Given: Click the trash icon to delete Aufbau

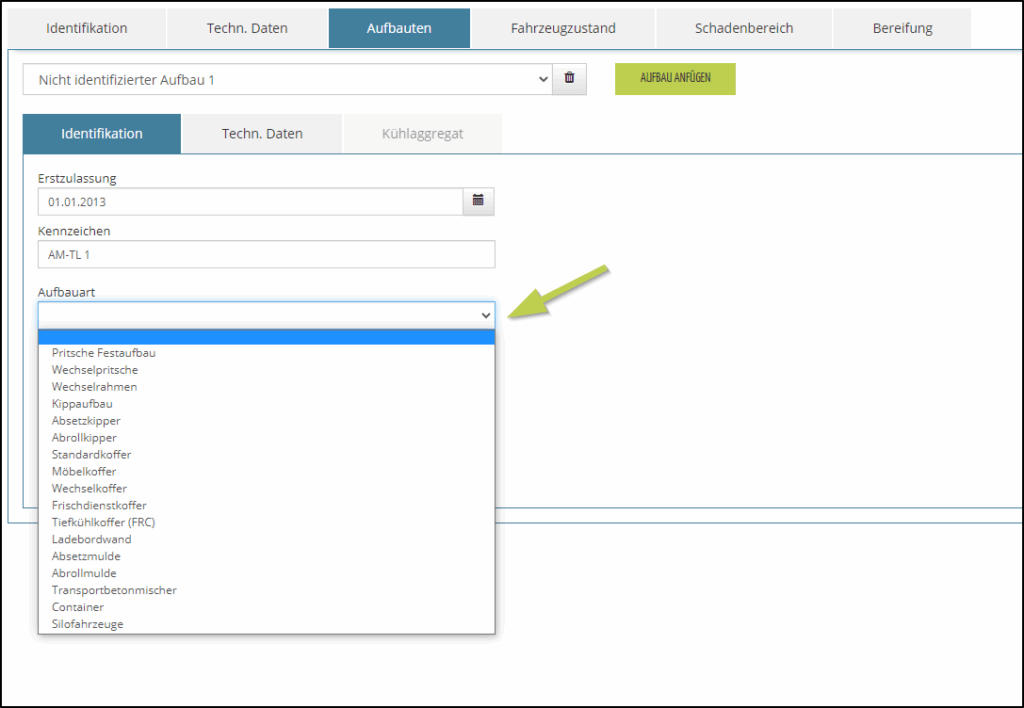Looking at the screenshot, I should [x=569, y=78].
